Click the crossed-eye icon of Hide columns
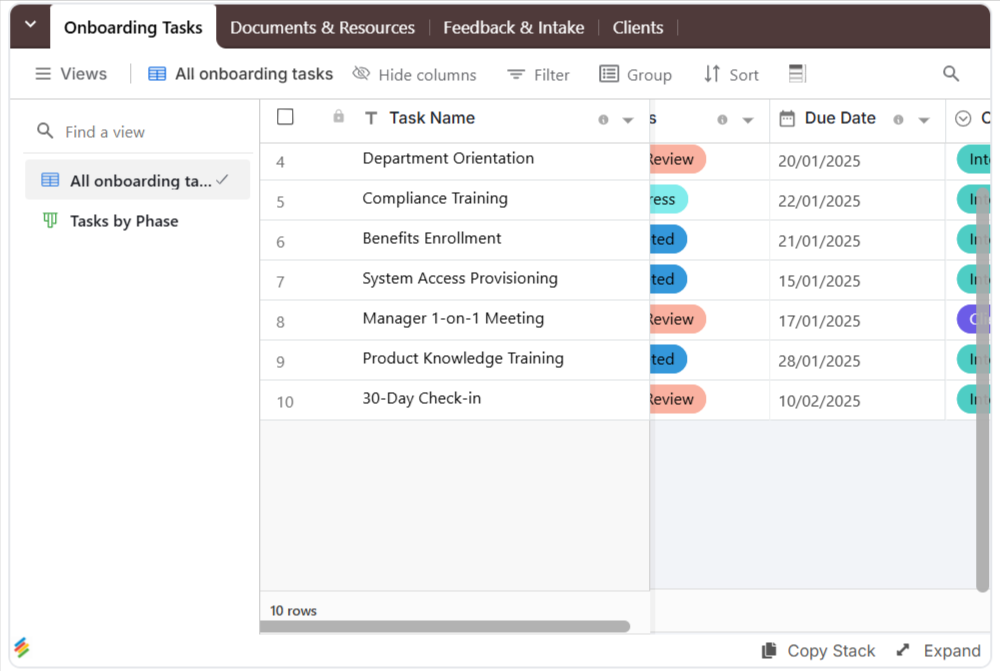 click(361, 73)
